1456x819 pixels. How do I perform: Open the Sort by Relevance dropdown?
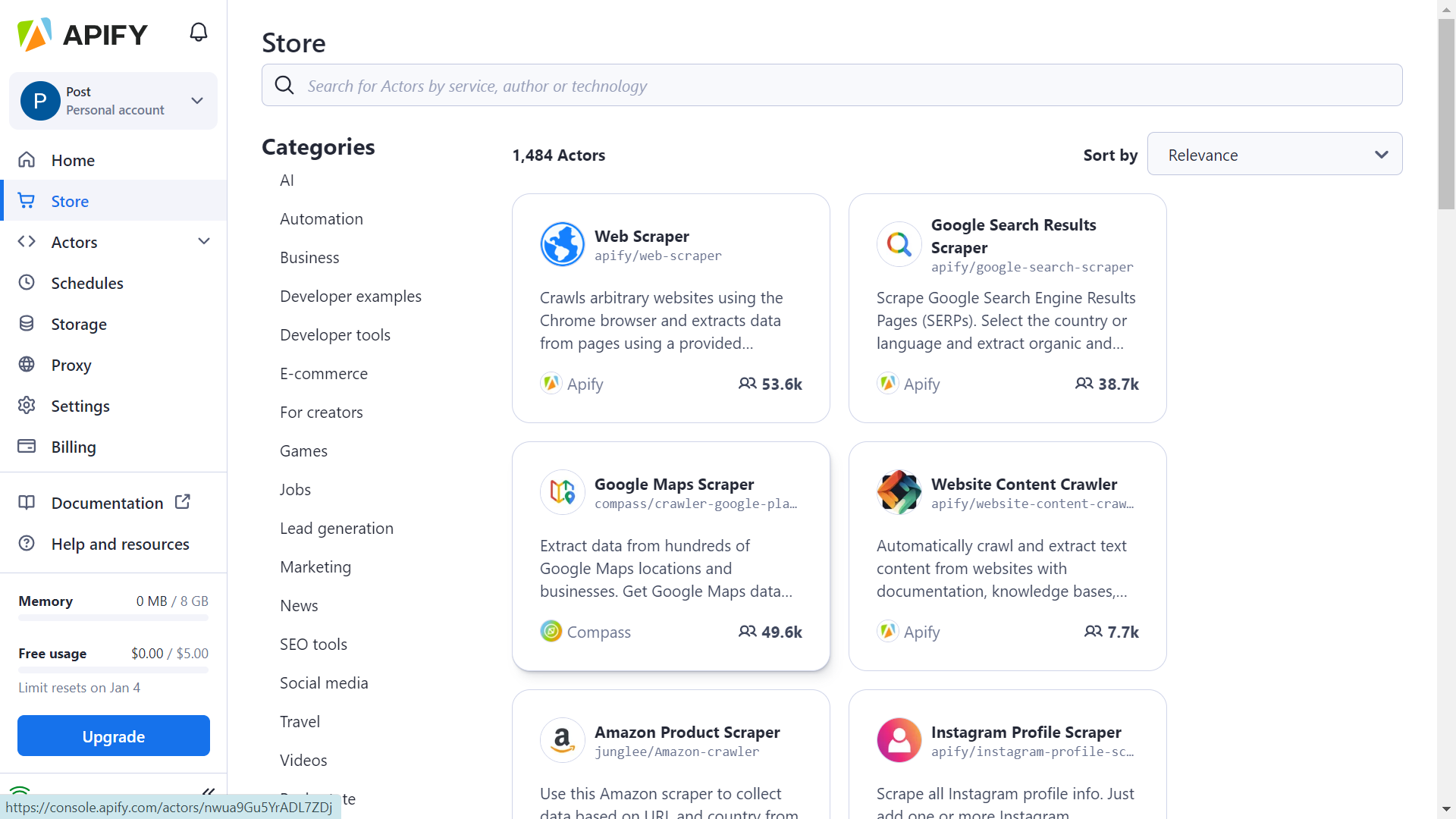[1274, 154]
